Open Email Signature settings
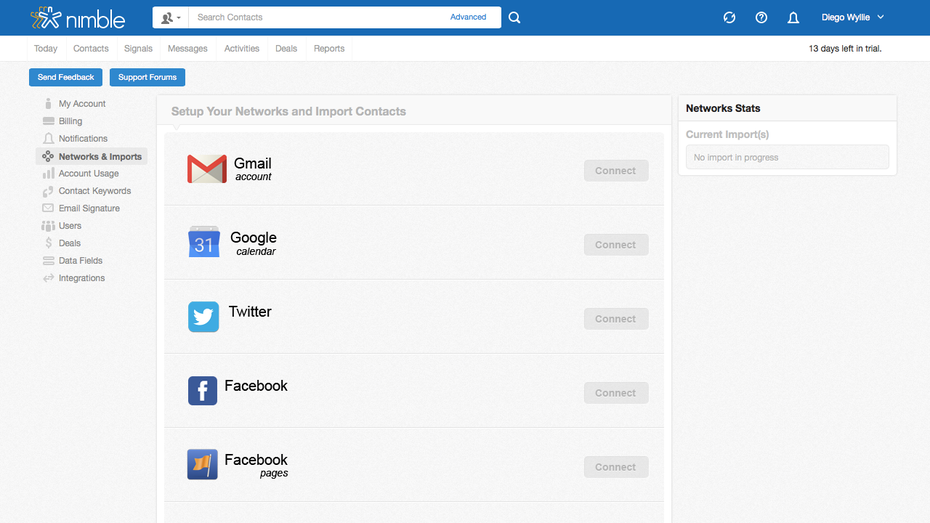This screenshot has height=523, width=930. (89, 208)
